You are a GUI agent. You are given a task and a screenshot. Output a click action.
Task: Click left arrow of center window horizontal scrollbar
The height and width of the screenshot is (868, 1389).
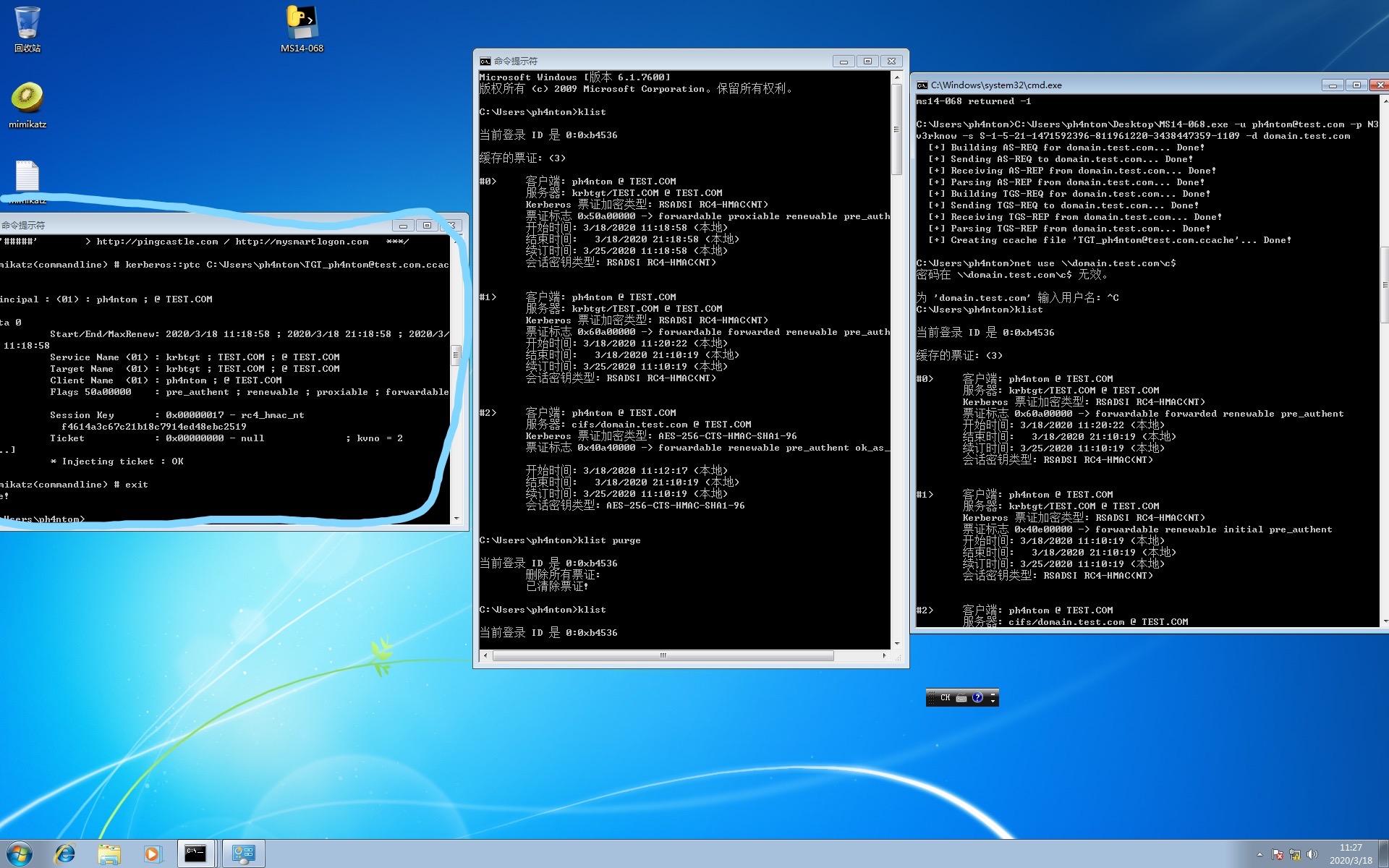[x=485, y=655]
